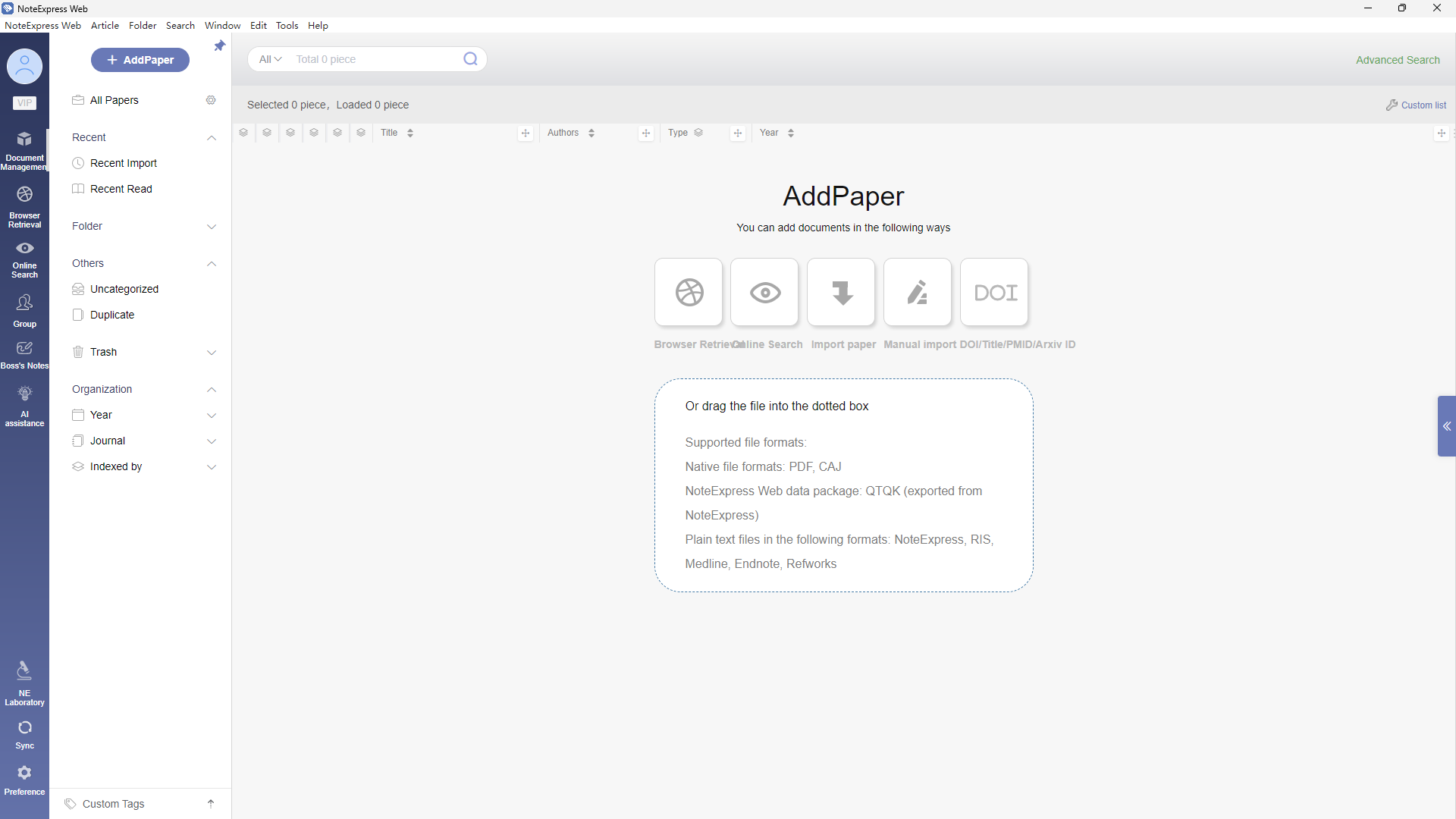Click into the search input field
The height and width of the screenshot is (819, 1456).
[375, 59]
